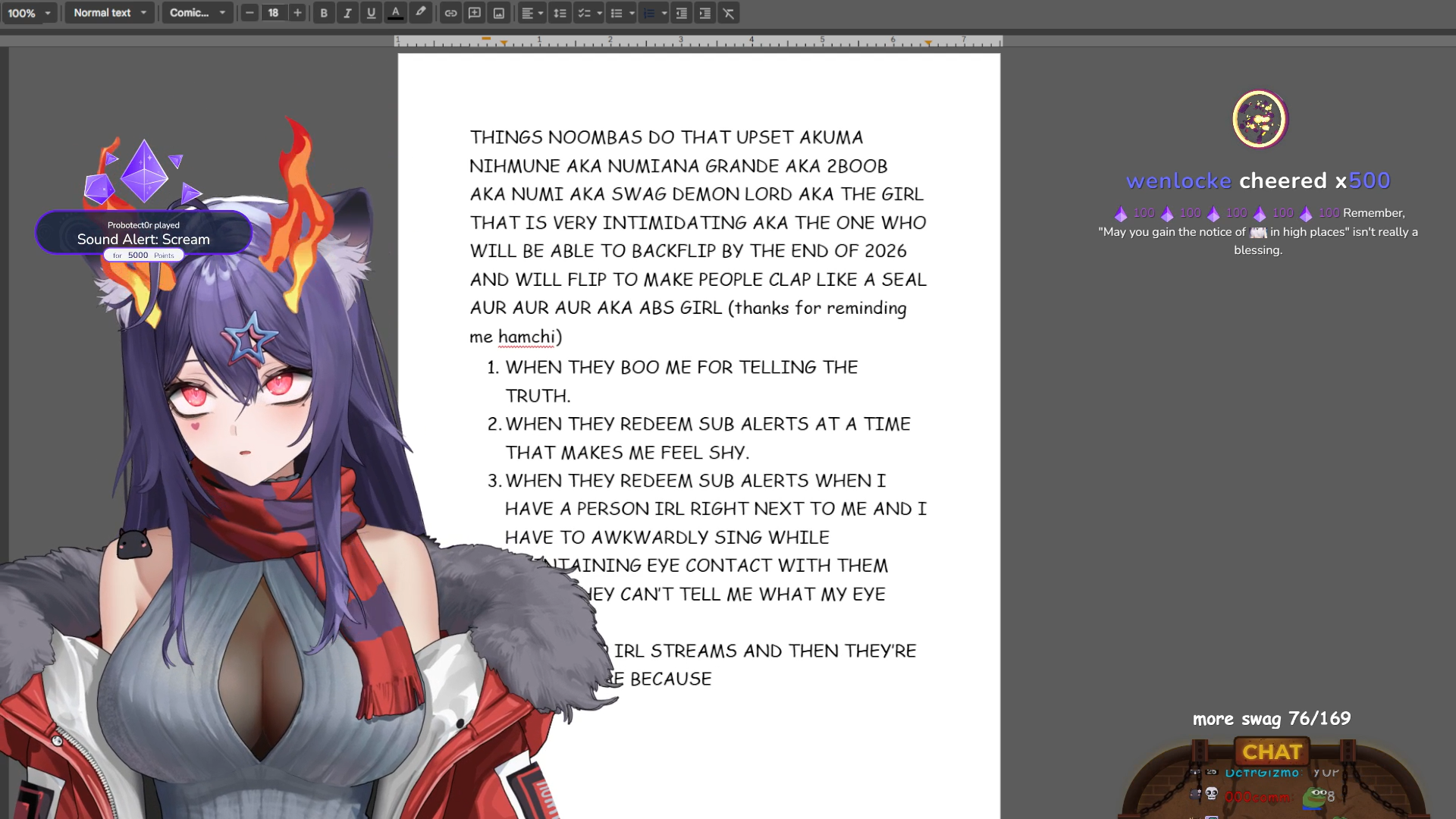Click the clear formatting icon
This screenshot has width=1456, height=819.
(x=729, y=13)
